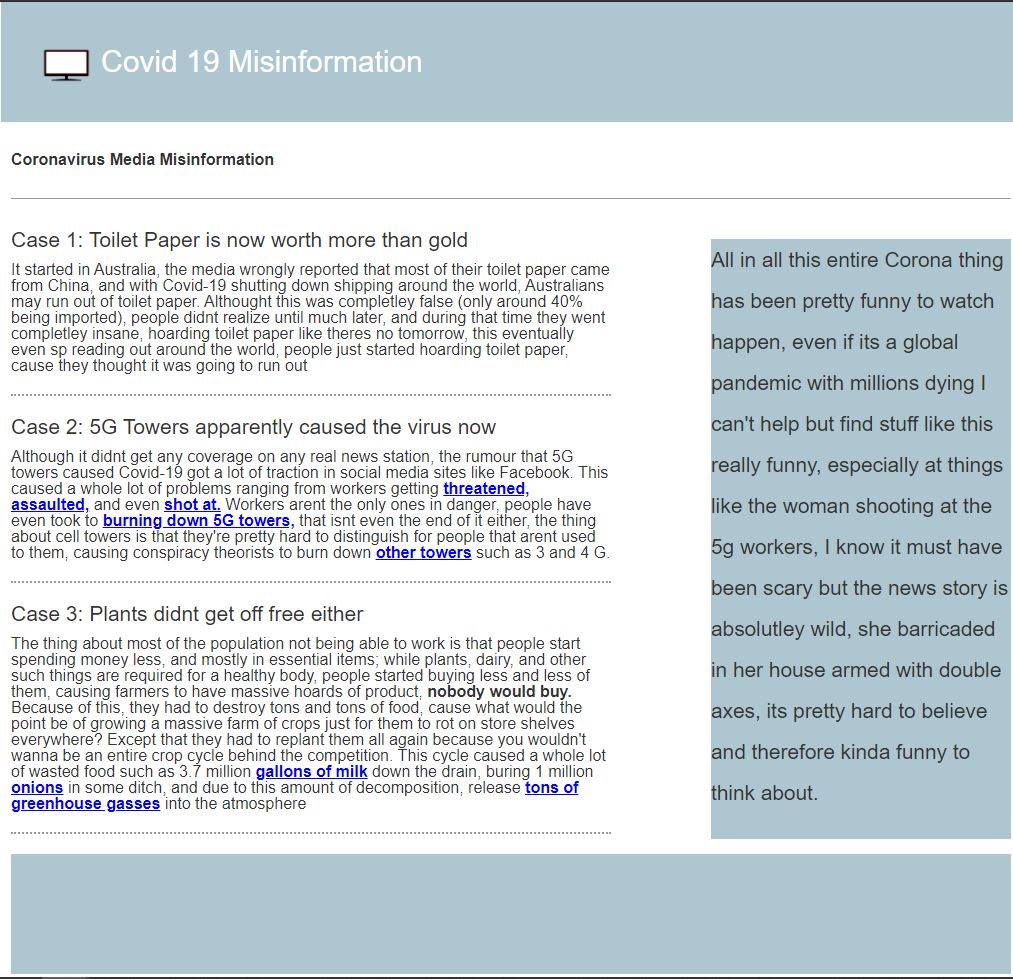1013x979 pixels.
Task: Click the empty blue footer area
Action: 510,913
